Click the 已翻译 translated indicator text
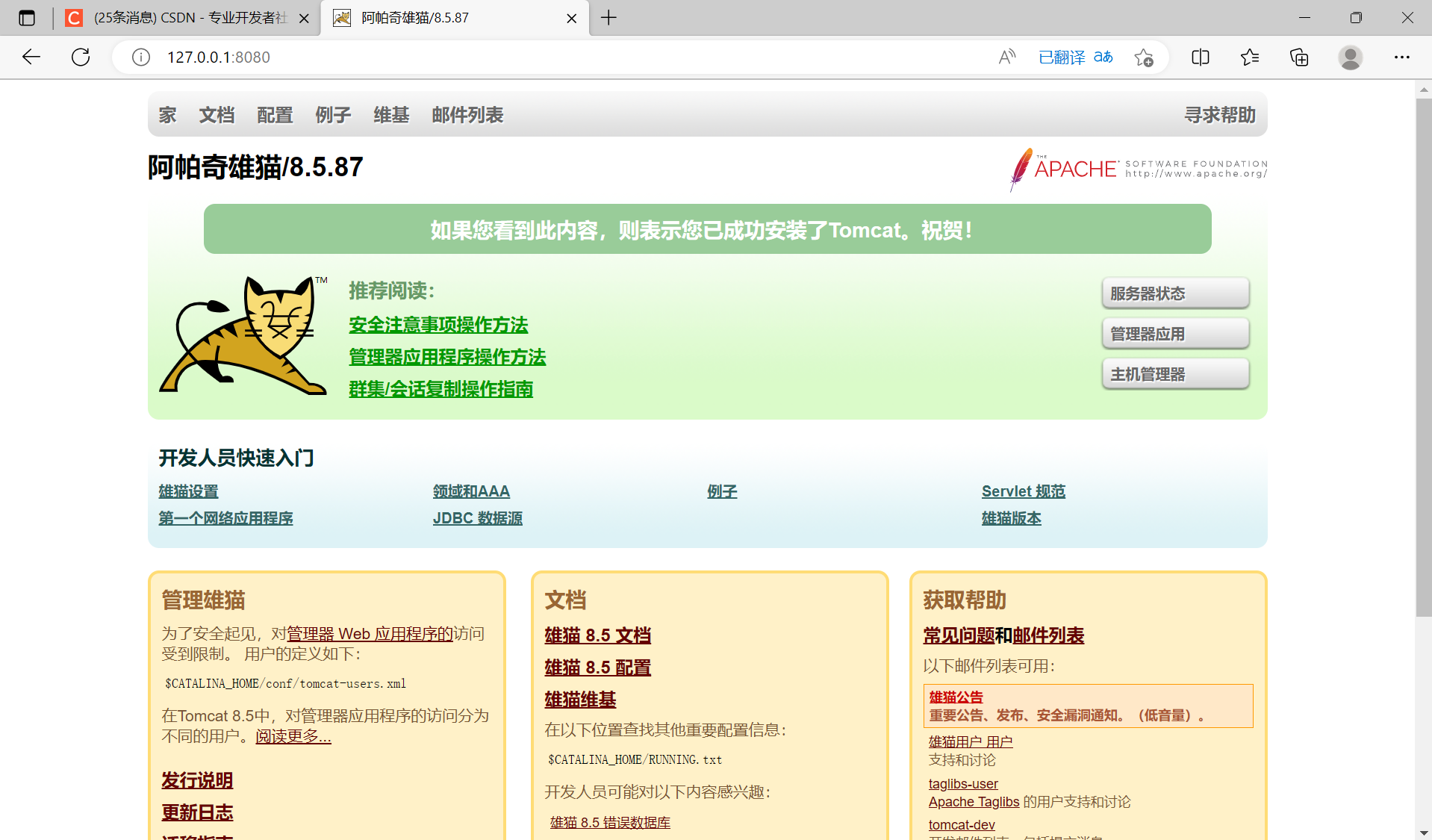This screenshot has height=840, width=1432. [x=1062, y=57]
